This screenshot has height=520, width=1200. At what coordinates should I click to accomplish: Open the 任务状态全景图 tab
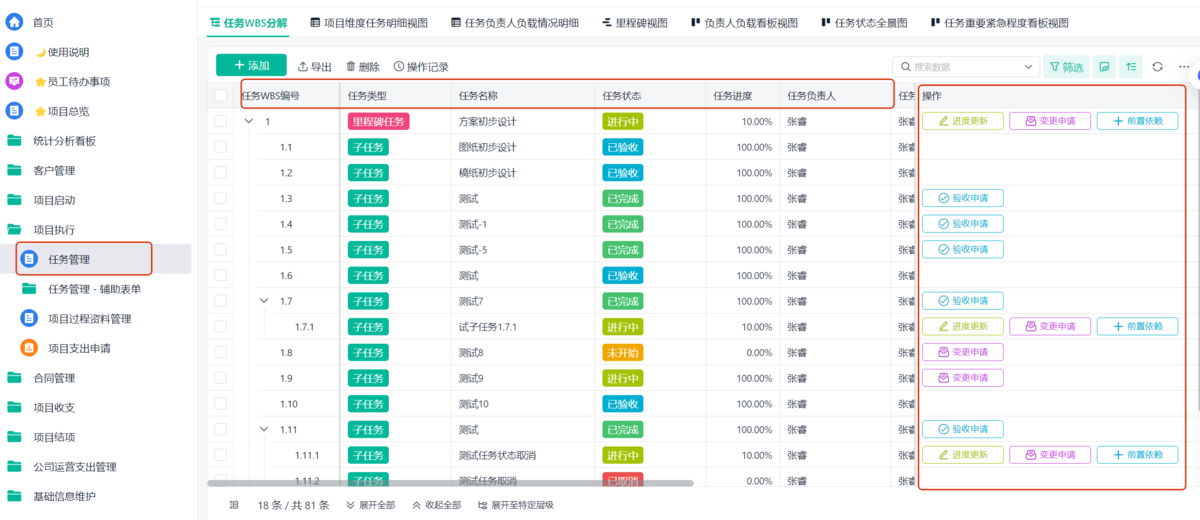[864, 22]
